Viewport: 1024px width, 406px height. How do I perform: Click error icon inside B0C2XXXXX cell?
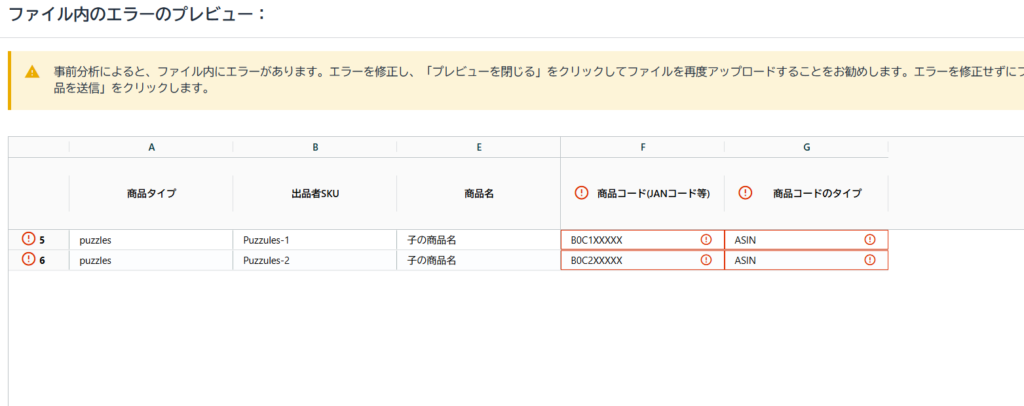click(x=706, y=260)
